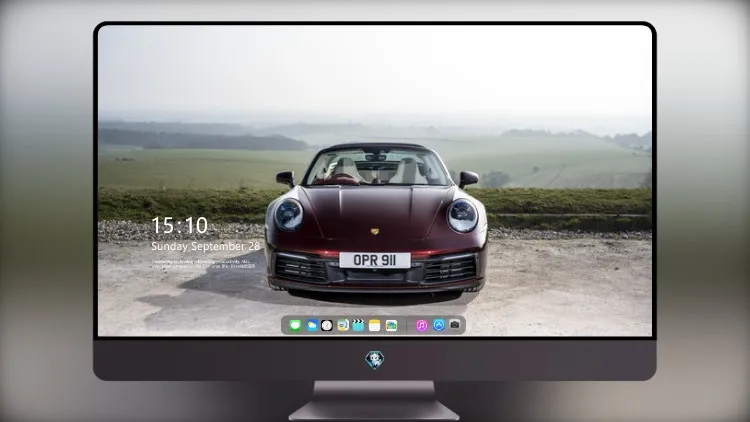Open the Clock app in dock
Screen dimensions: 750x422
pos(327,325)
